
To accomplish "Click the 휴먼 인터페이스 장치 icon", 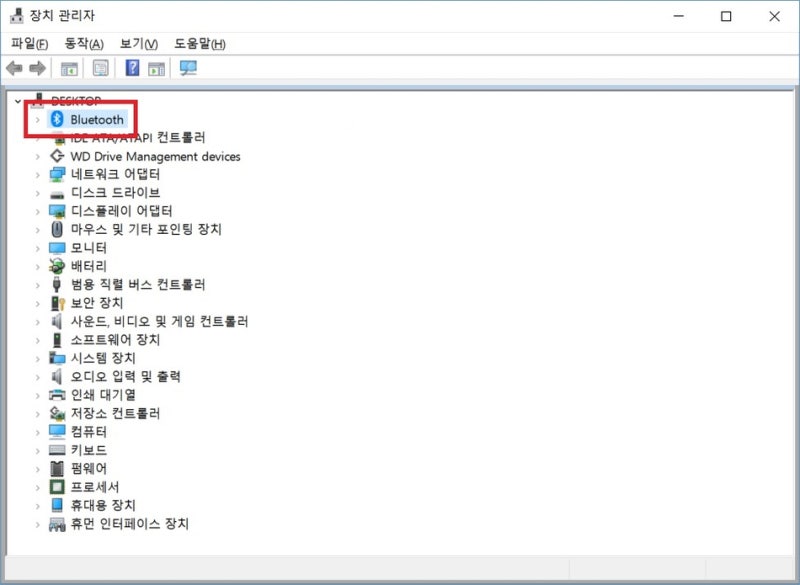I will [57, 524].
